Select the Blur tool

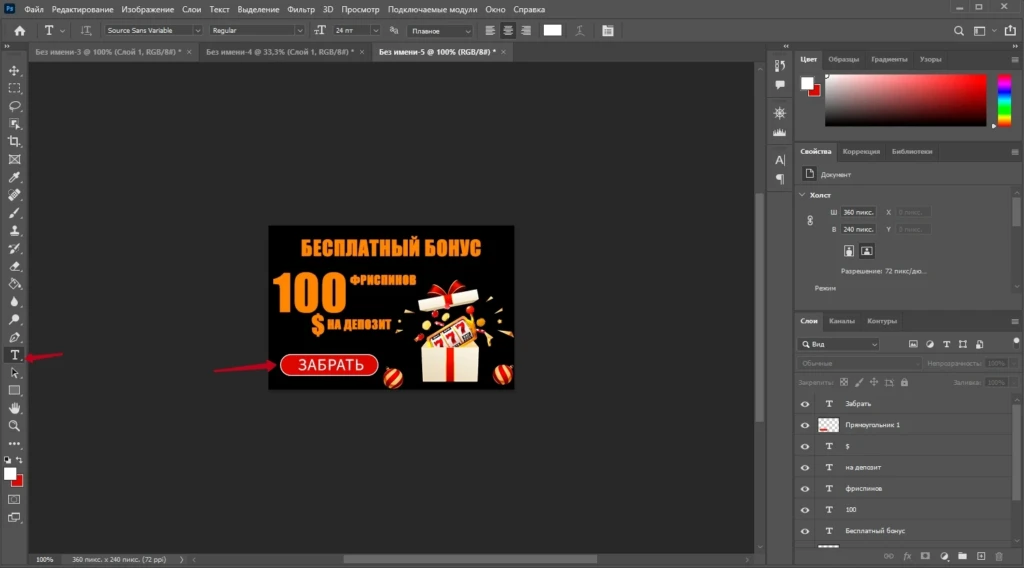point(14,302)
